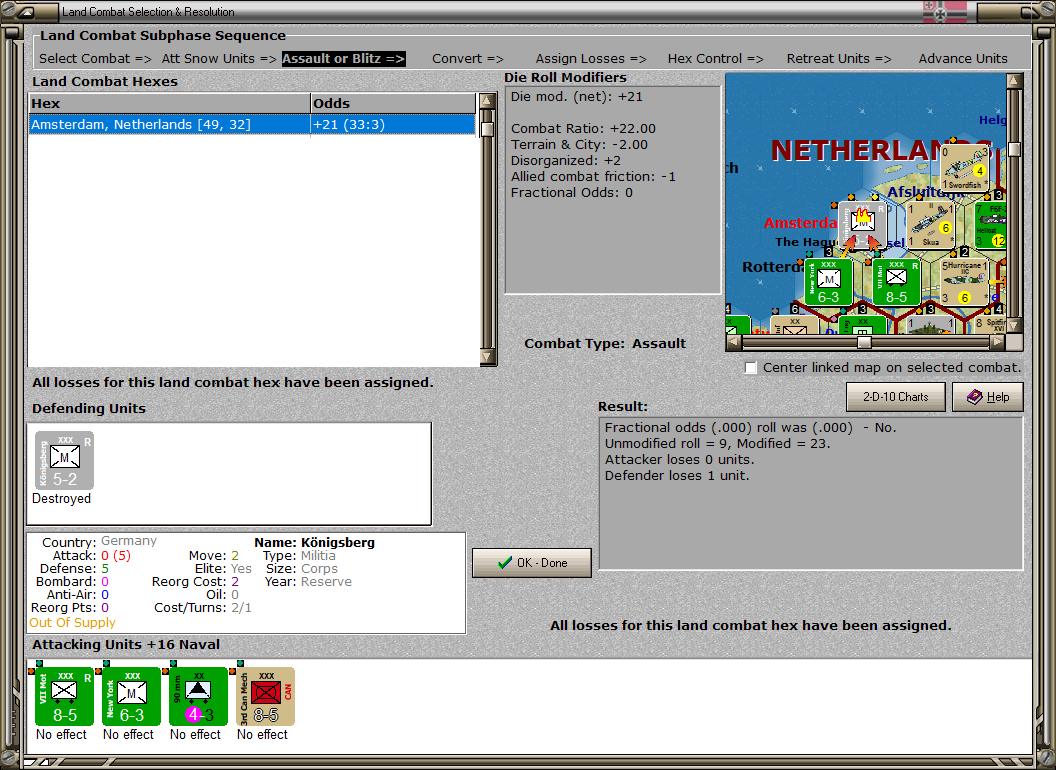This screenshot has width=1056, height=770.
Task: Click the German flag icon in the title bar
Action: click(x=944, y=12)
